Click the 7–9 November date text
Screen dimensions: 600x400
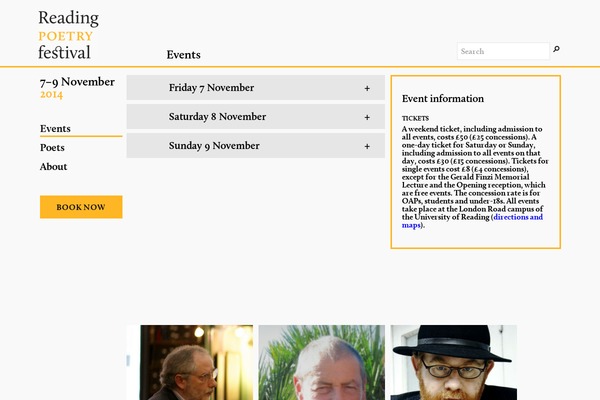[77, 82]
